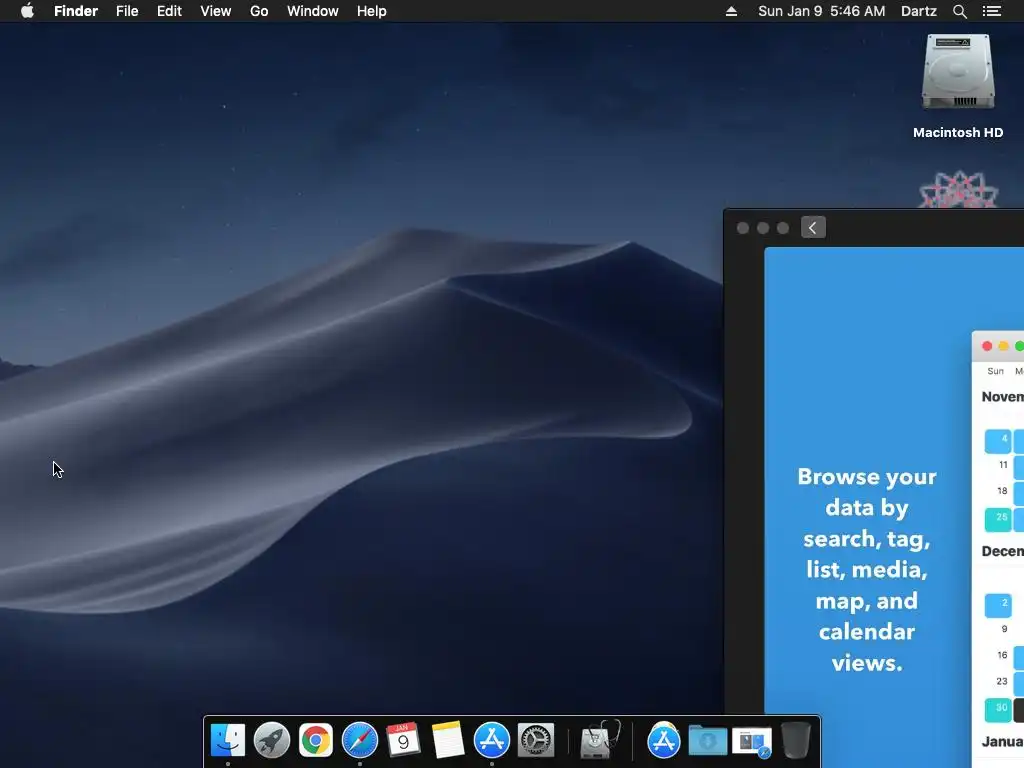Open the View menu
Viewport: 1024px width, 768px height.
tap(216, 11)
